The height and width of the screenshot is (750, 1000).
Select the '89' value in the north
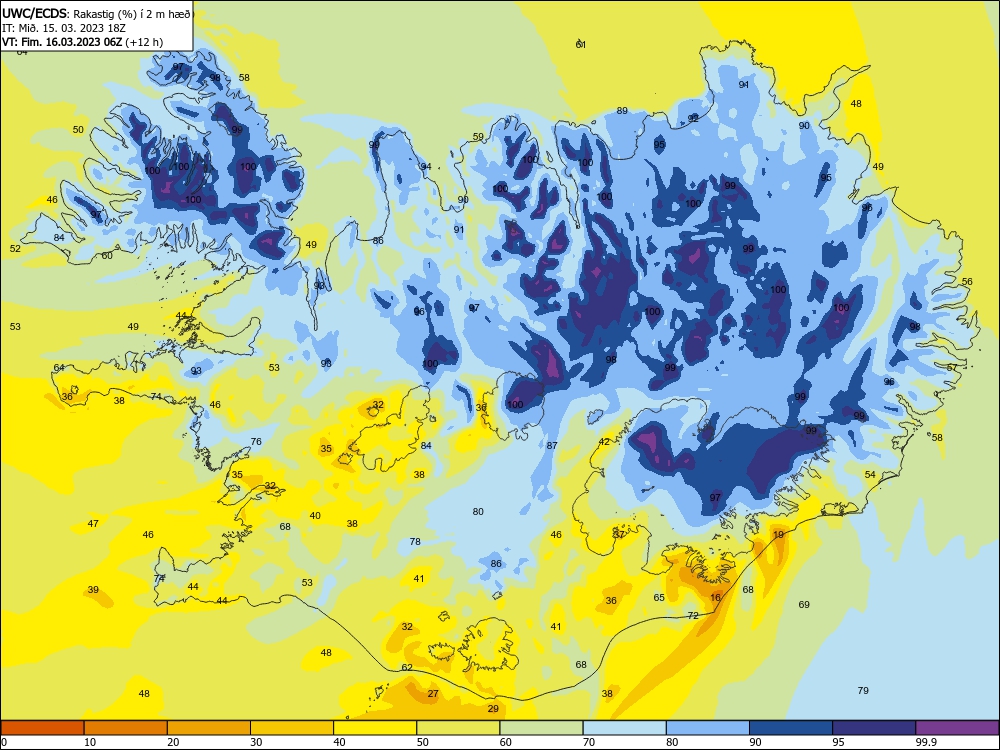pyautogui.click(x=622, y=110)
